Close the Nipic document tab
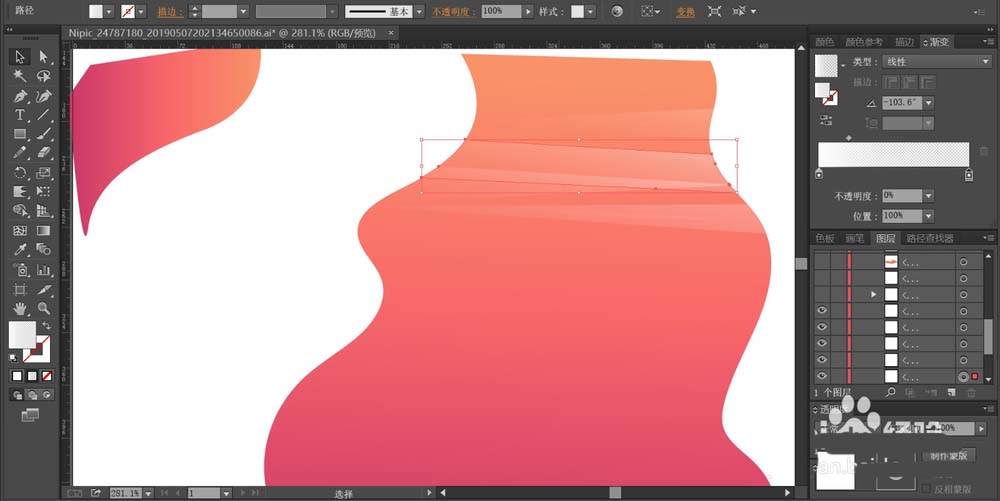The width and height of the screenshot is (1000, 501). pos(391,33)
